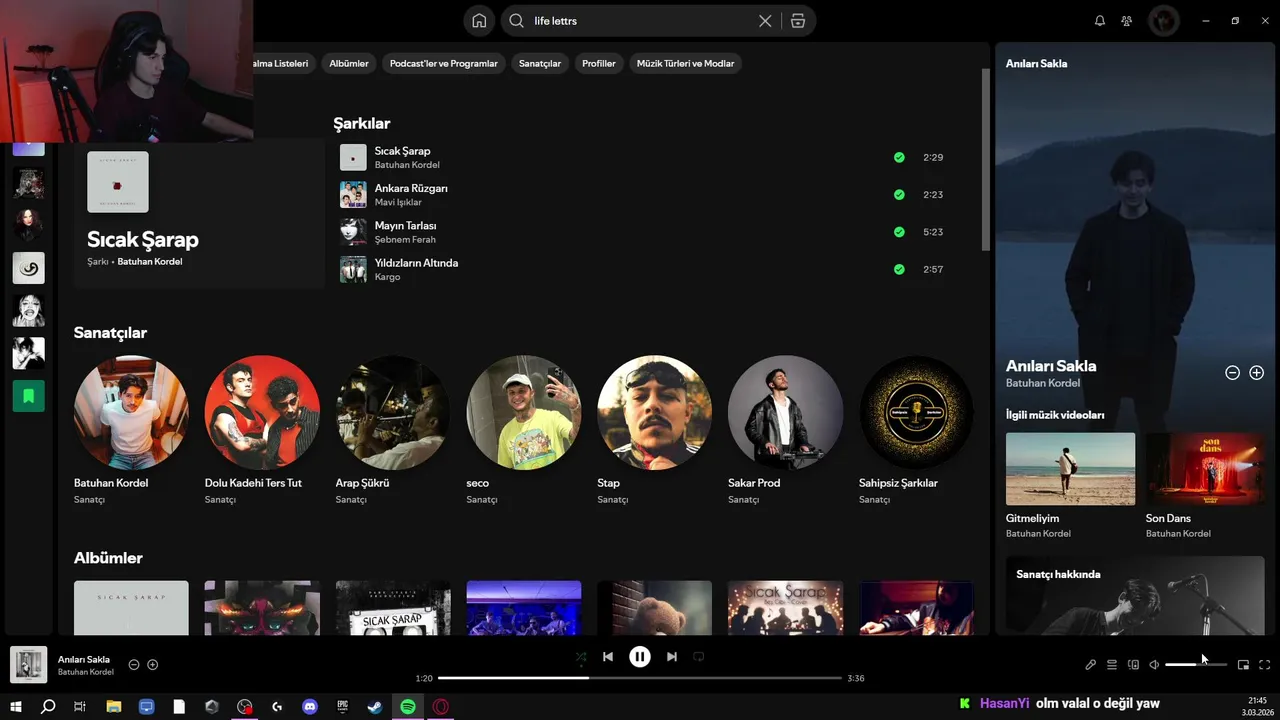
Task: Open Stap artist picture
Action: click(655, 413)
